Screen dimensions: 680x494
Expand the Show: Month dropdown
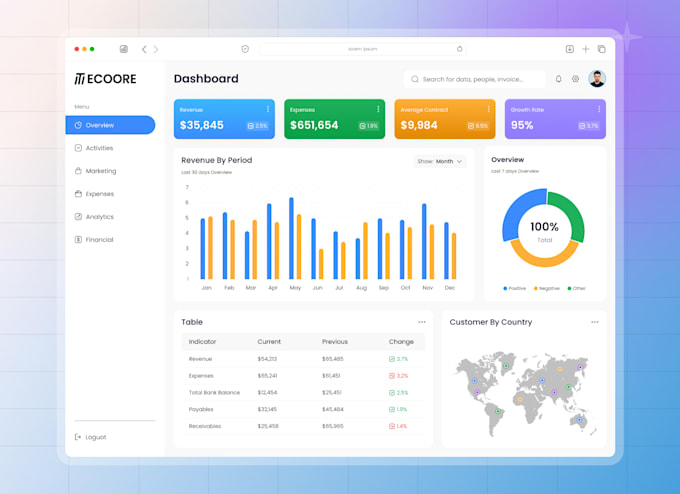click(440, 161)
